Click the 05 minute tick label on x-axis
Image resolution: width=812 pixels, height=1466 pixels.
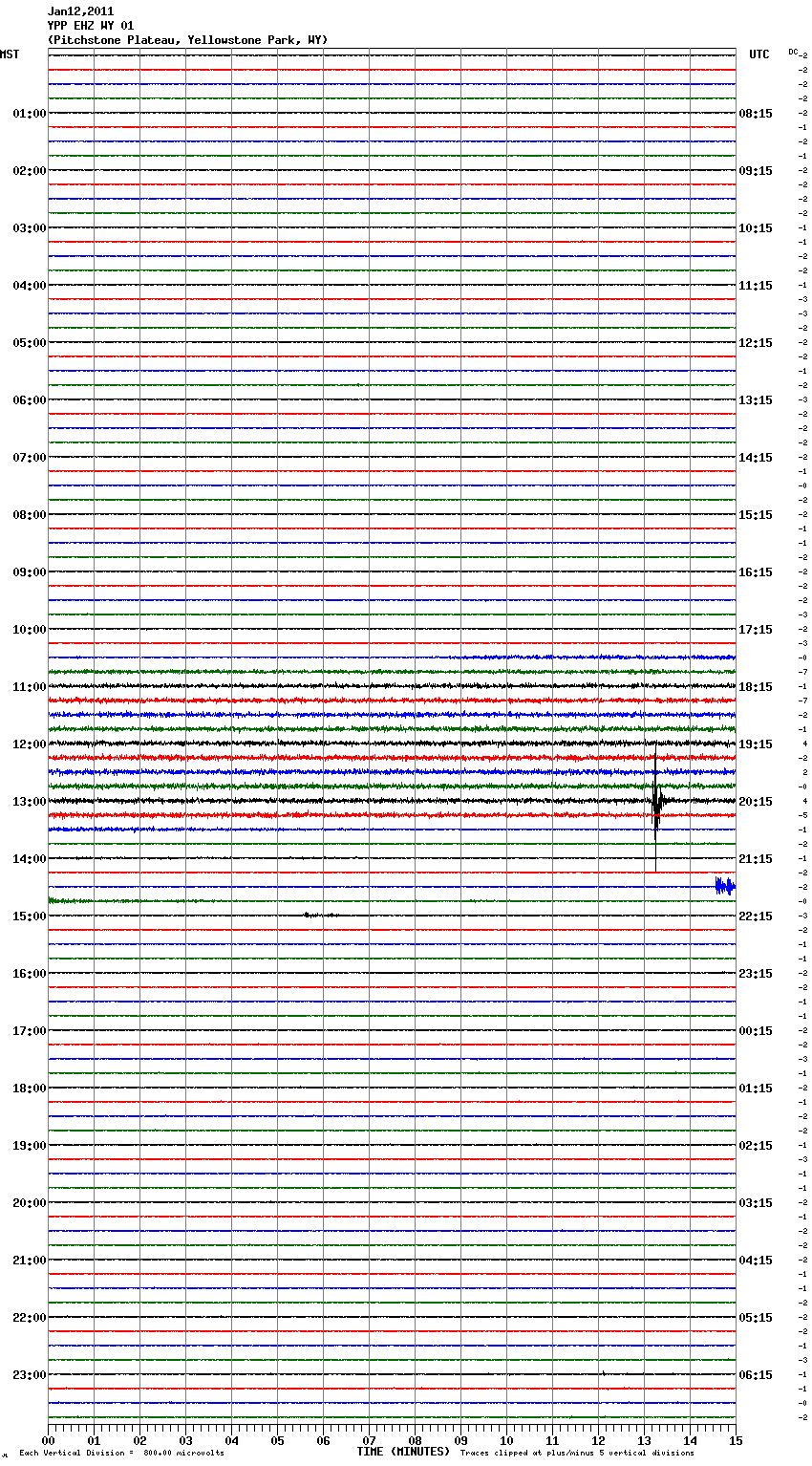pos(277,1440)
